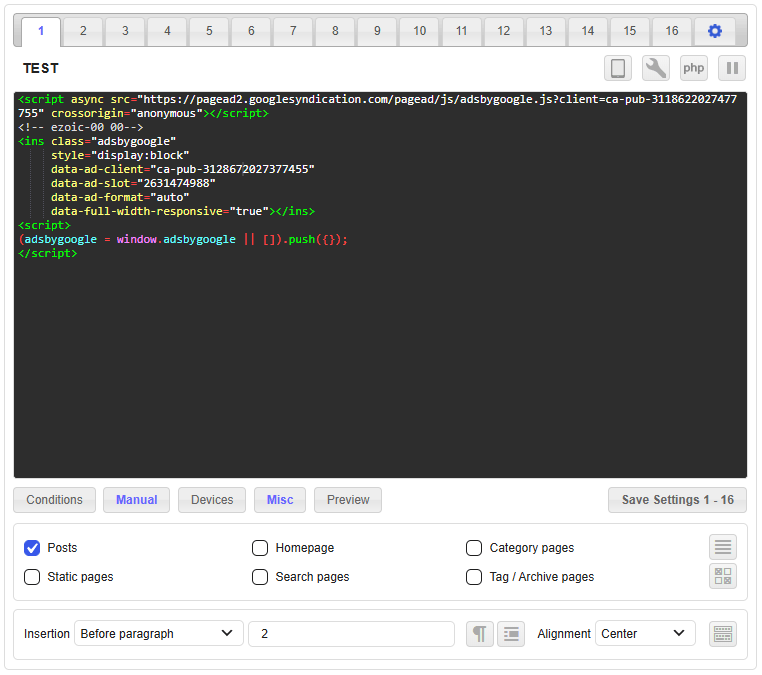Image resolution: width=762 pixels, height=675 pixels.
Task: Check the Category pages option
Action: point(474,548)
